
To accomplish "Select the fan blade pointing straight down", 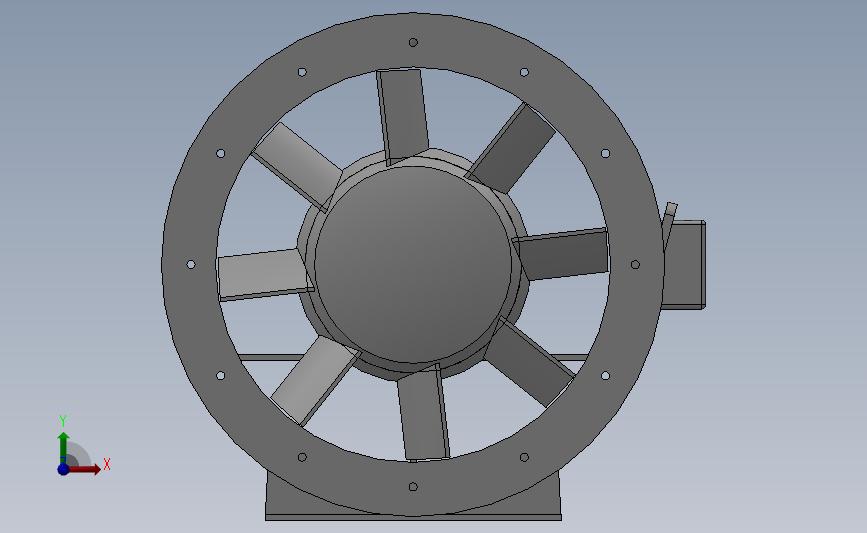I will [x=424, y=414].
